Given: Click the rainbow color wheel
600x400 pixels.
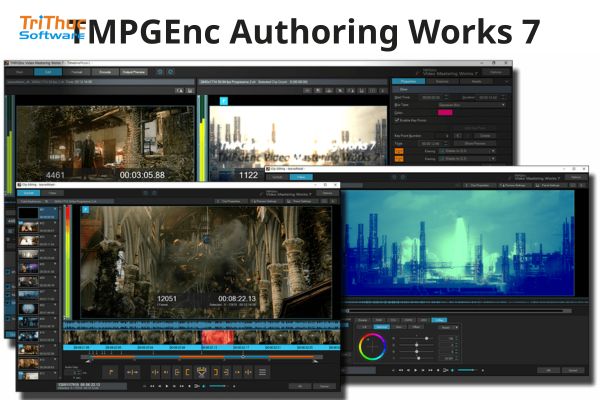Looking at the screenshot, I should pos(372,346).
